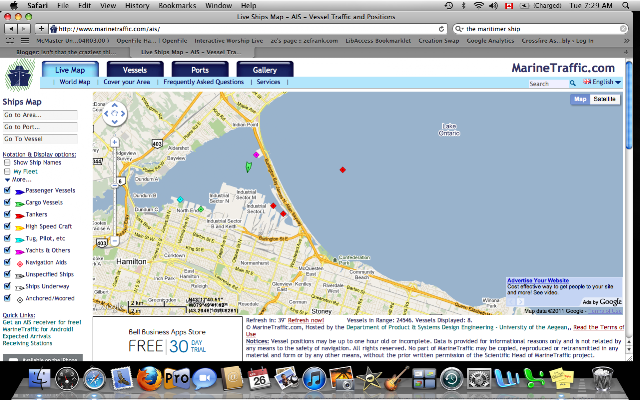Viewport: 640px width, 400px height.
Task: Open the Services link
Action: (268, 82)
